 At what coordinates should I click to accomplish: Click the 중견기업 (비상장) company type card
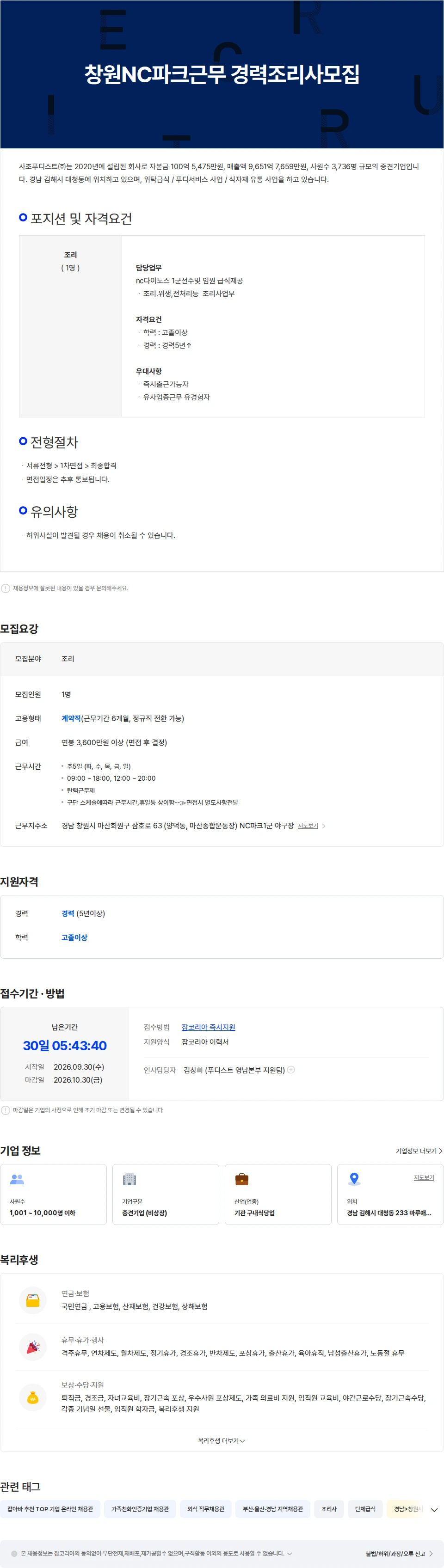(166, 1194)
